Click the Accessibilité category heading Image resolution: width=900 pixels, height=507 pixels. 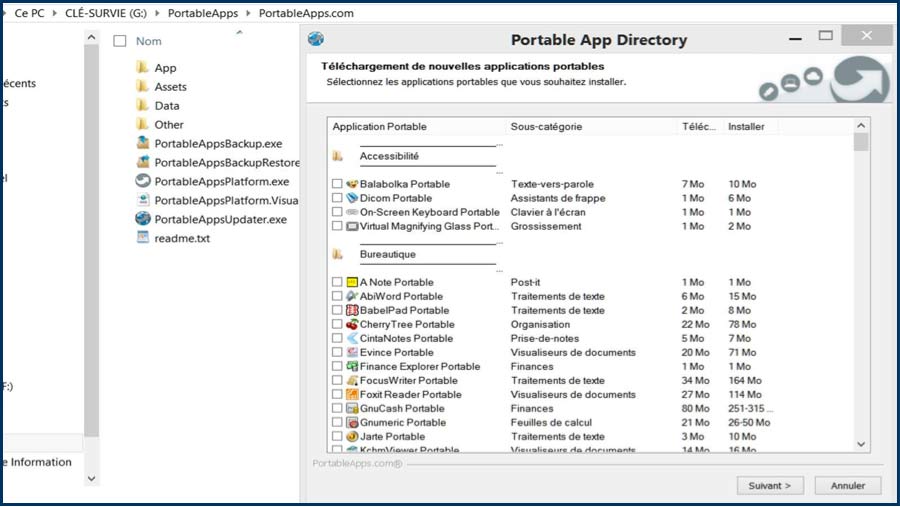[389, 156]
